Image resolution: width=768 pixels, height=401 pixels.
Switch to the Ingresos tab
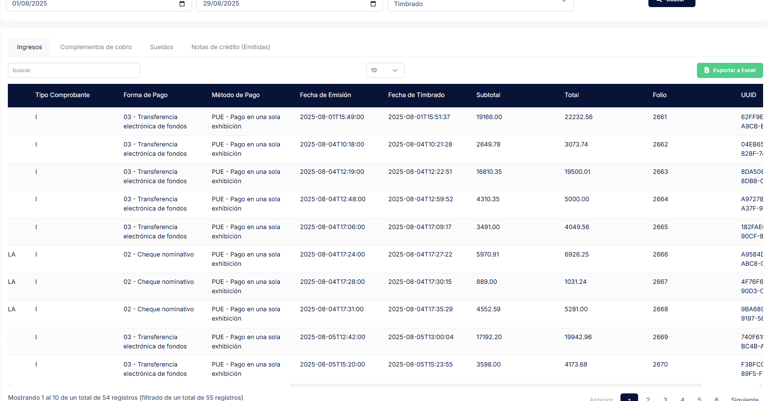click(x=29, y=47)
